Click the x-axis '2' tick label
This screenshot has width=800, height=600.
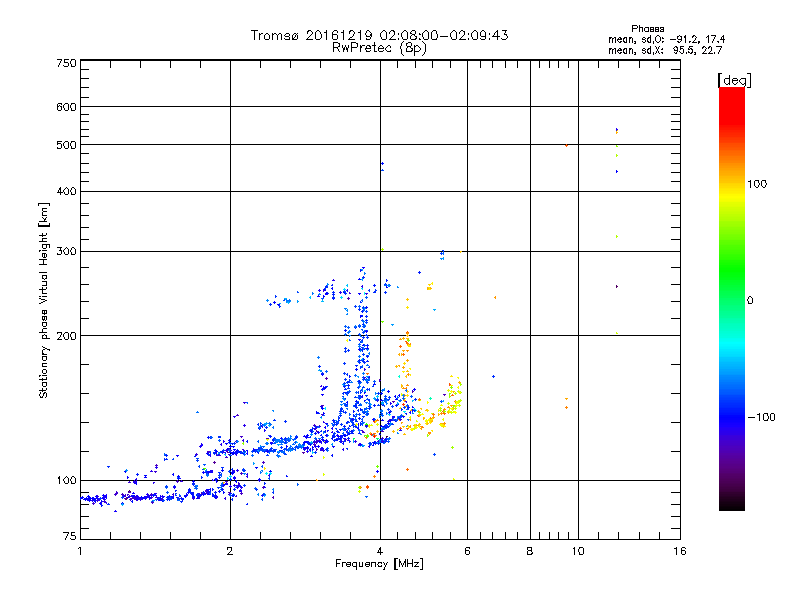click(230, 551)
